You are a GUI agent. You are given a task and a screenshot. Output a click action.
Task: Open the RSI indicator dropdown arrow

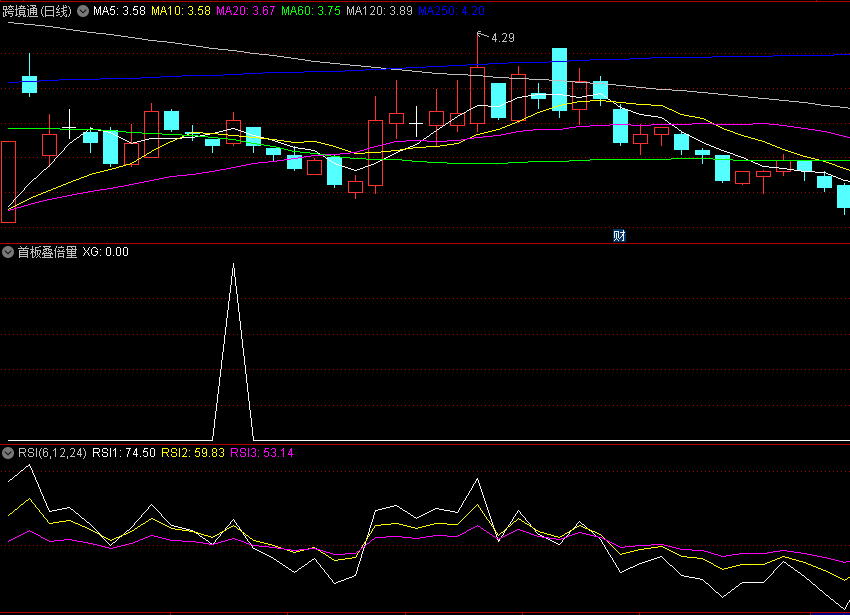pyautogui.click(x=8, y=453)
